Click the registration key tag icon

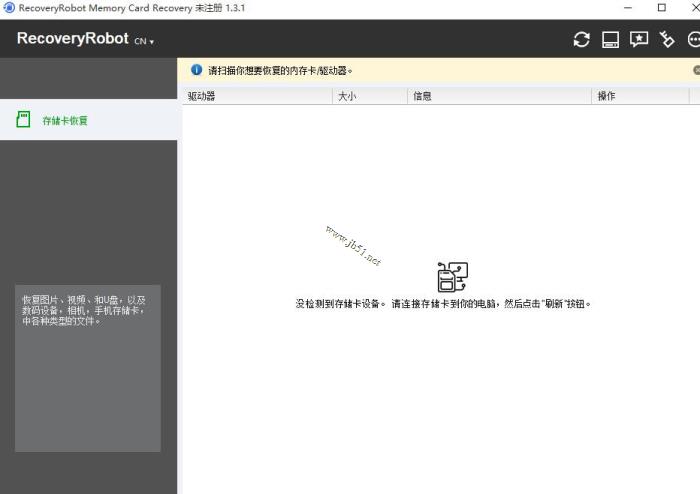point(667,39)
